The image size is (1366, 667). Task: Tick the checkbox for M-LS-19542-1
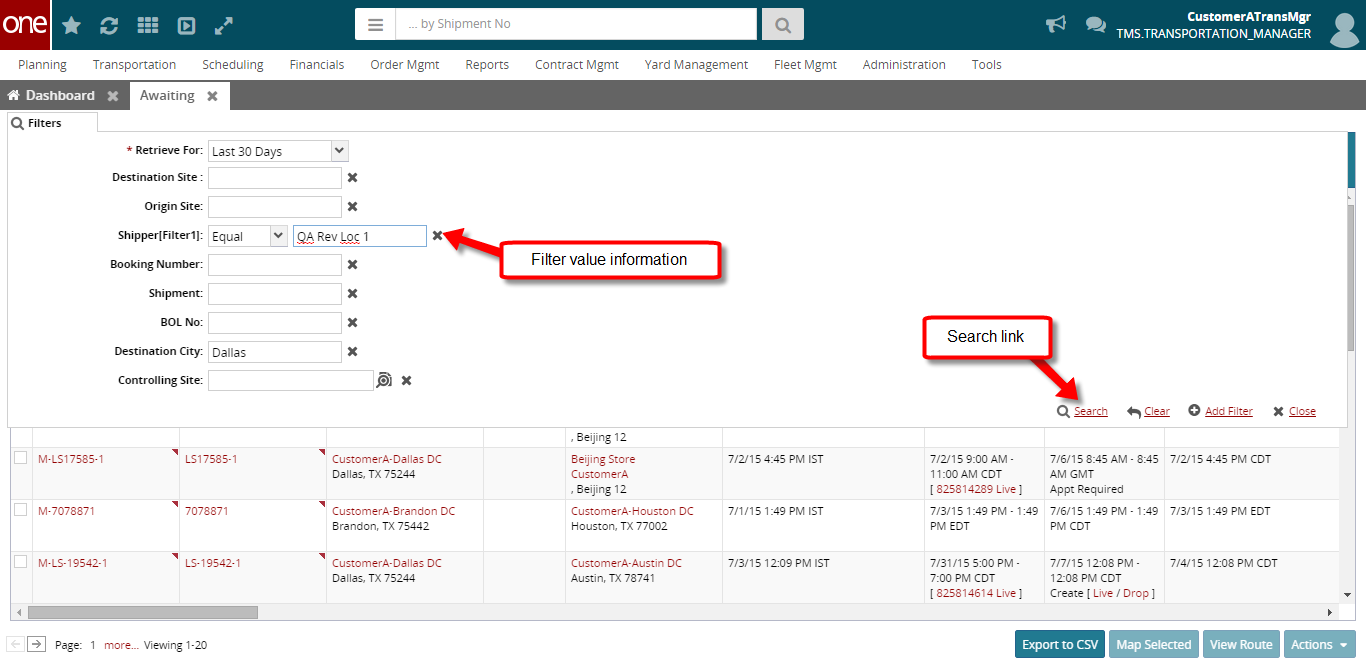pyautogui.click(x=21, y=562)
